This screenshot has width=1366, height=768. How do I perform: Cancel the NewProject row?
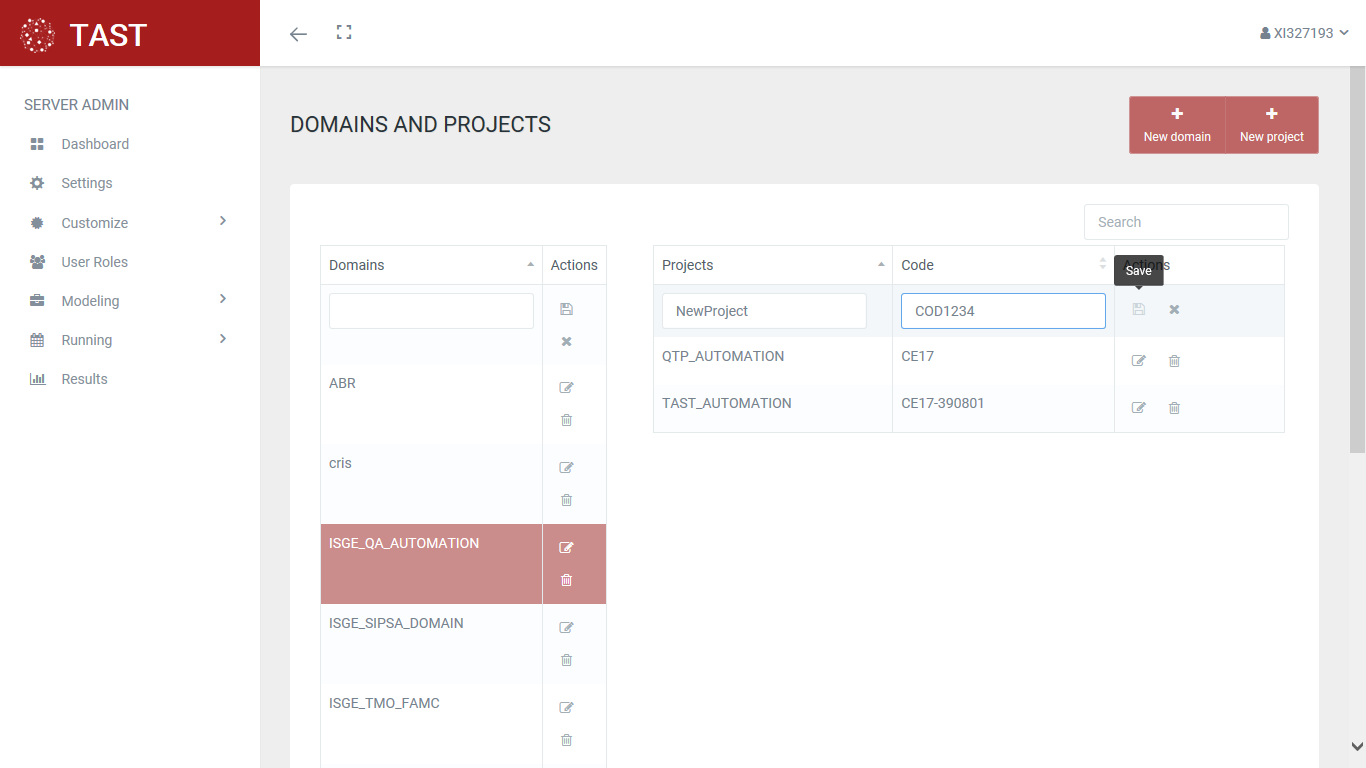click(1174, 309)
